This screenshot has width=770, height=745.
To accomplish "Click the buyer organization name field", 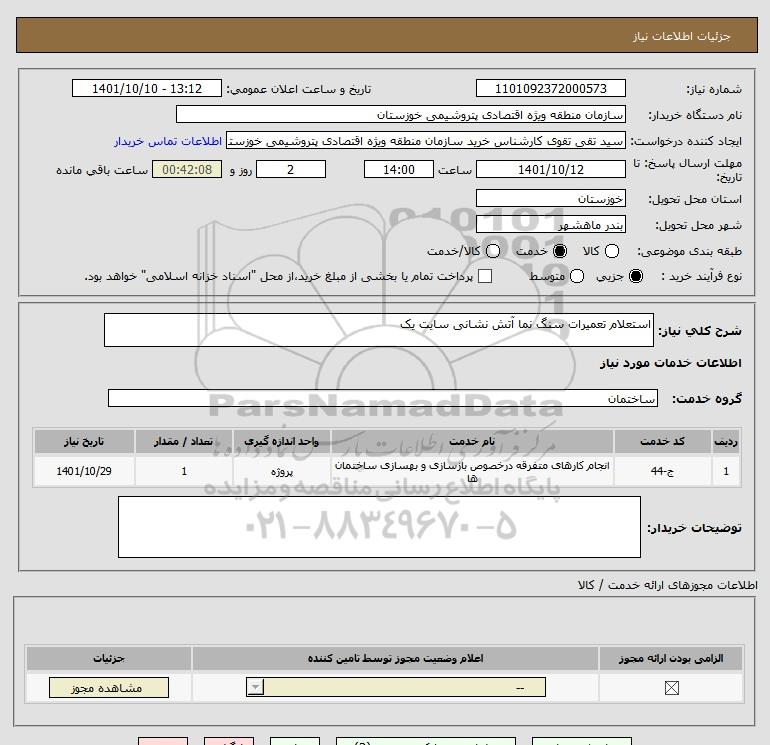I will tap(401, 114).
